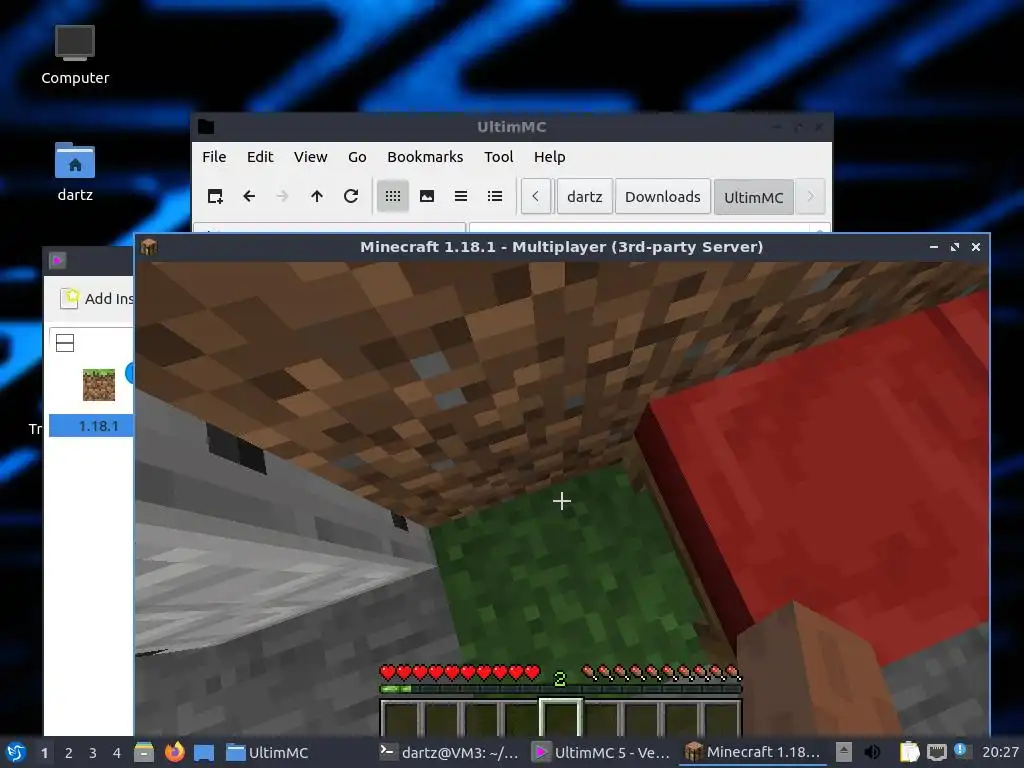Open file manager from taskbar launcher

tap(144, 752)
